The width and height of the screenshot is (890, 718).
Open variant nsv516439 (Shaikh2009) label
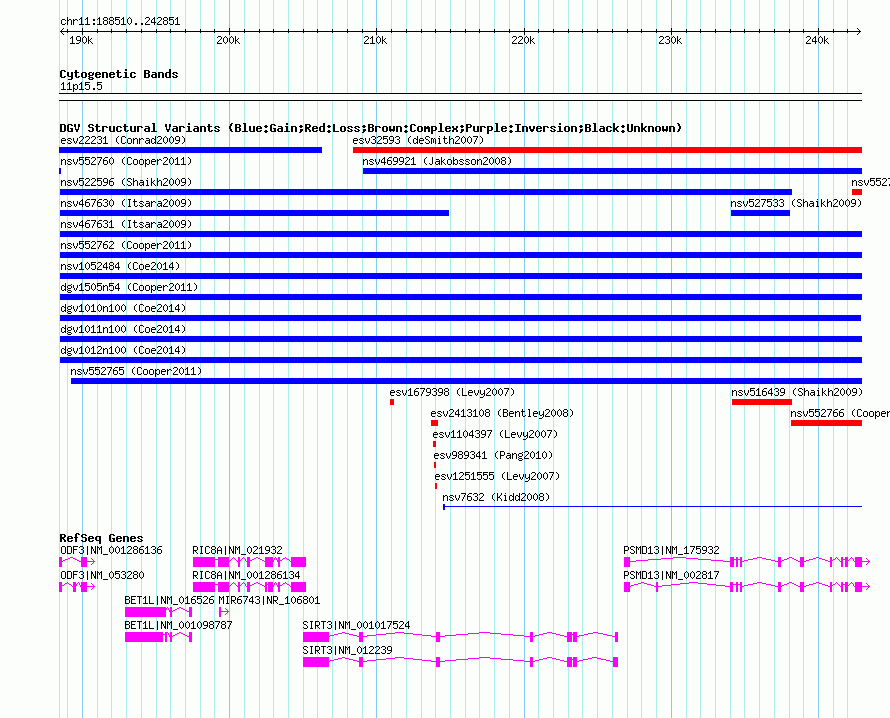(796, 392)
